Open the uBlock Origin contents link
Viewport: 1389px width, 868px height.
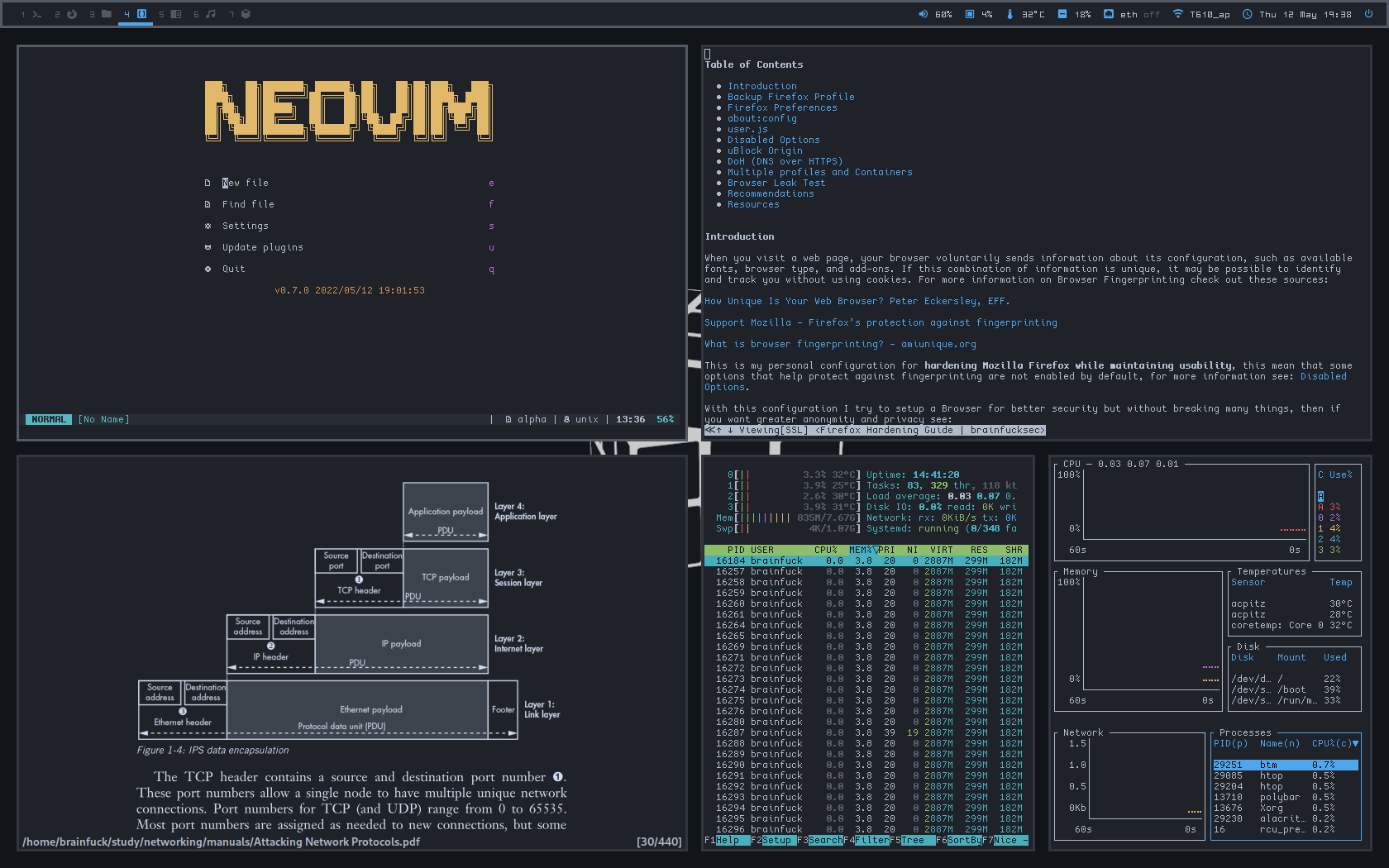(x=765, y=150)
